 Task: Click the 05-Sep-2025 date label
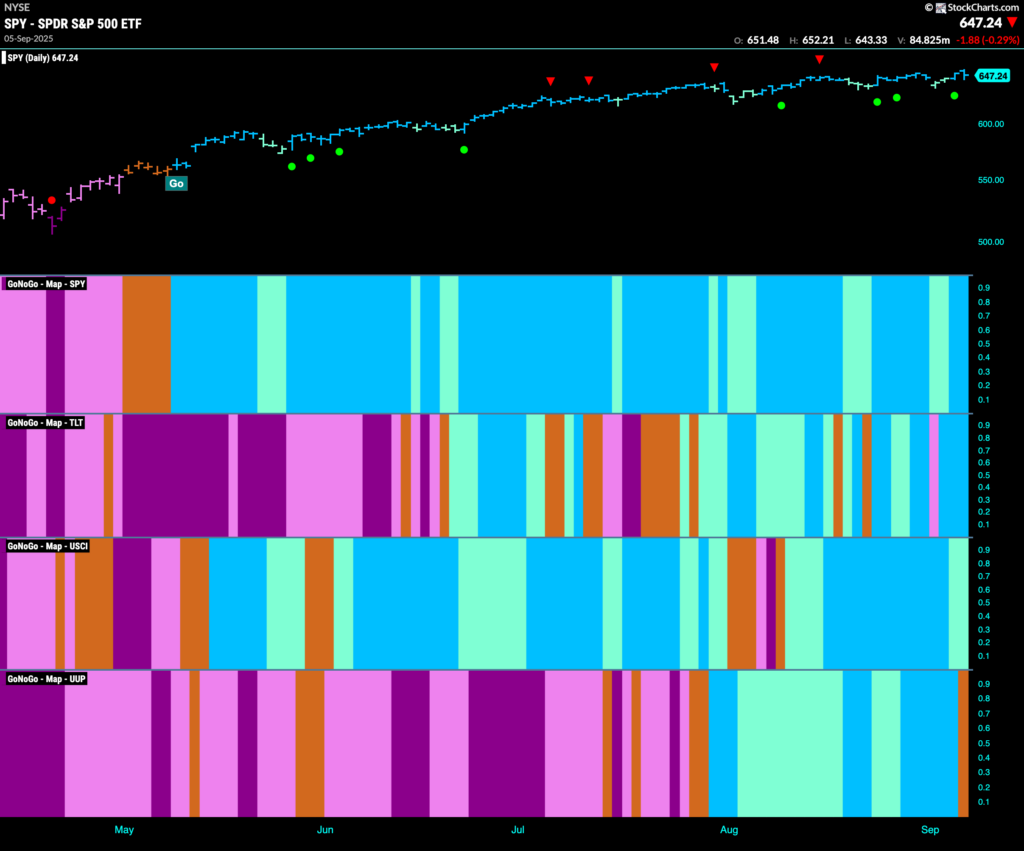click(x=29, y=39)
